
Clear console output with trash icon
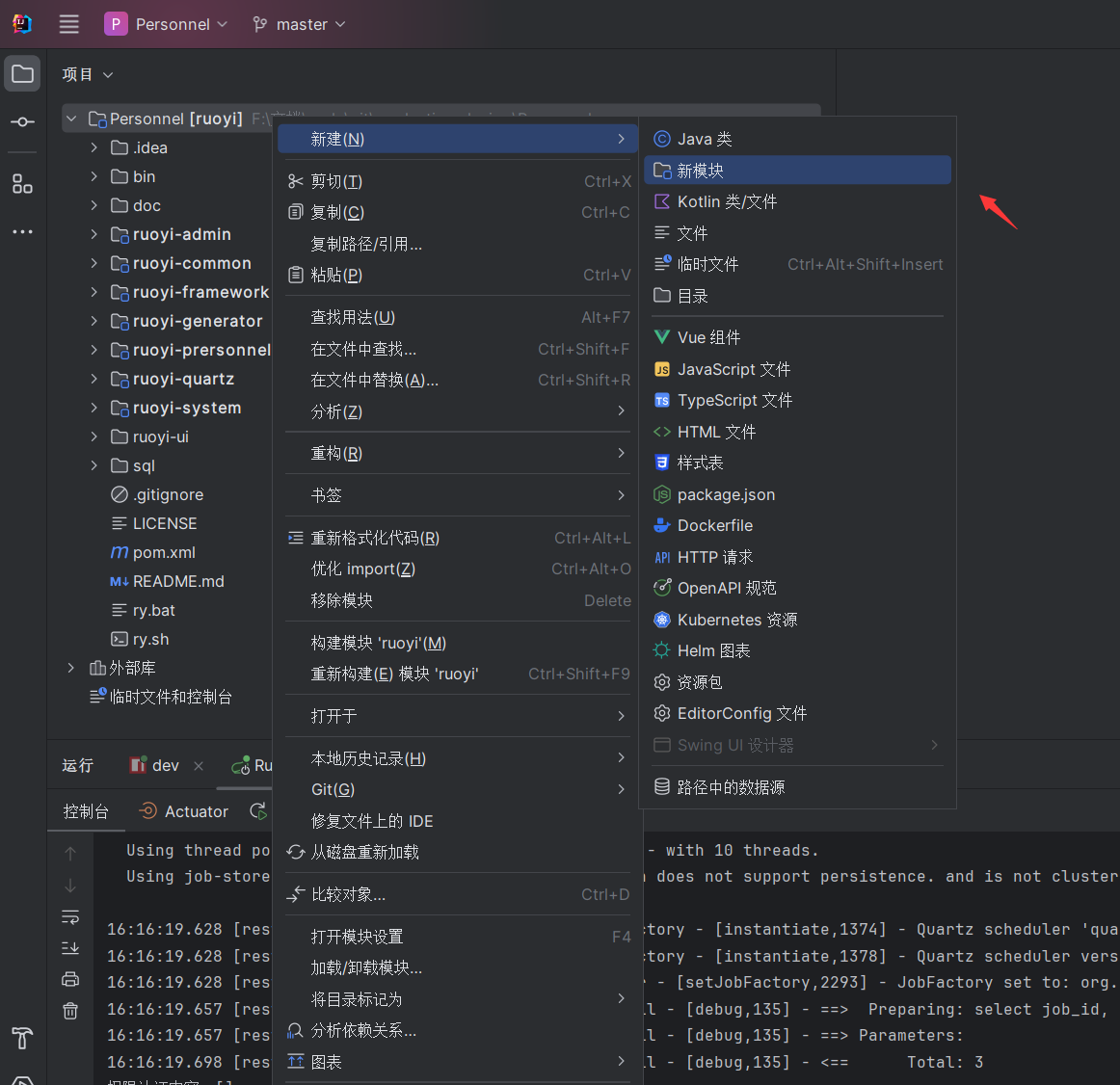click(x=70, y=1011)
